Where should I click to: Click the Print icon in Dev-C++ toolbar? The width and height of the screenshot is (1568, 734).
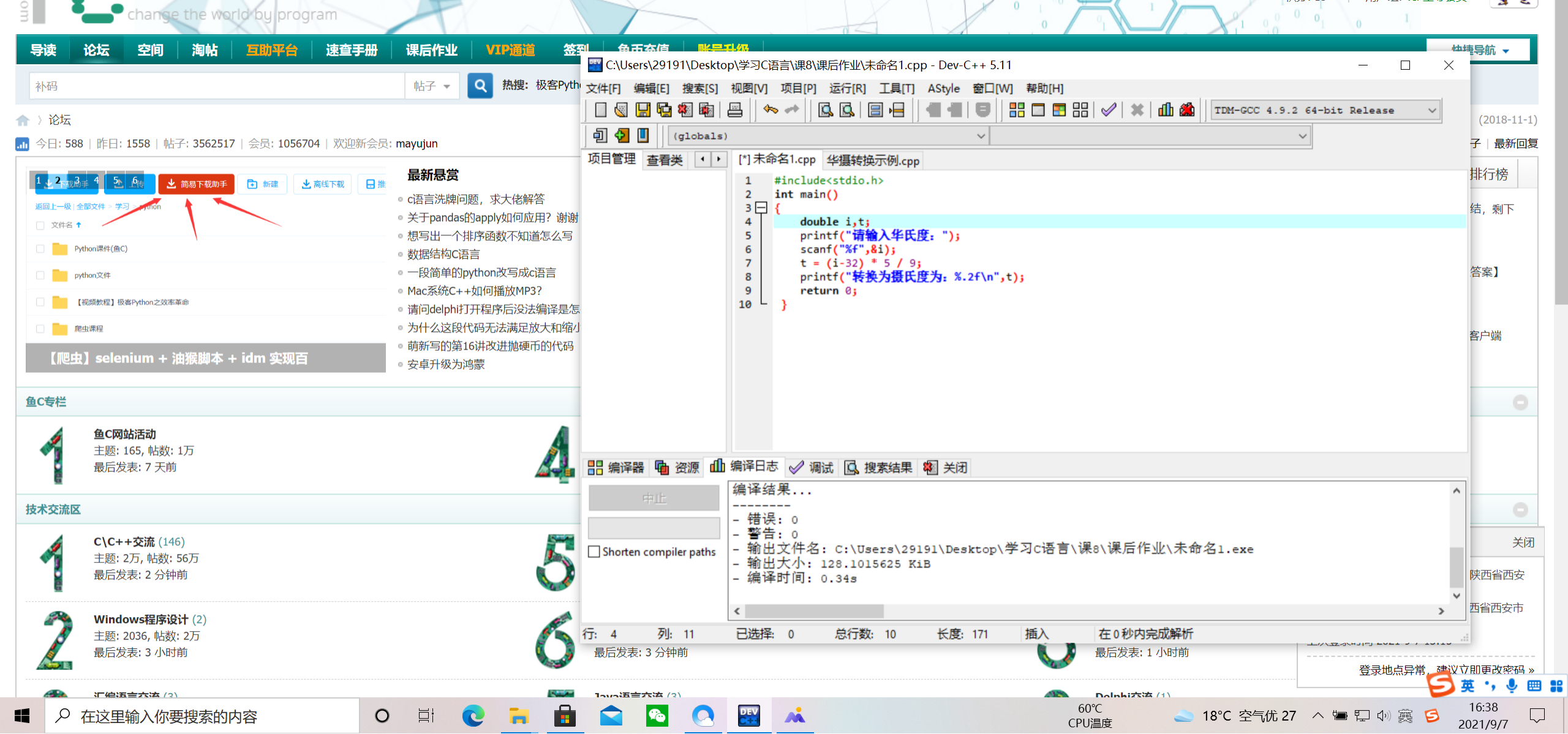[x=735, y=110]
